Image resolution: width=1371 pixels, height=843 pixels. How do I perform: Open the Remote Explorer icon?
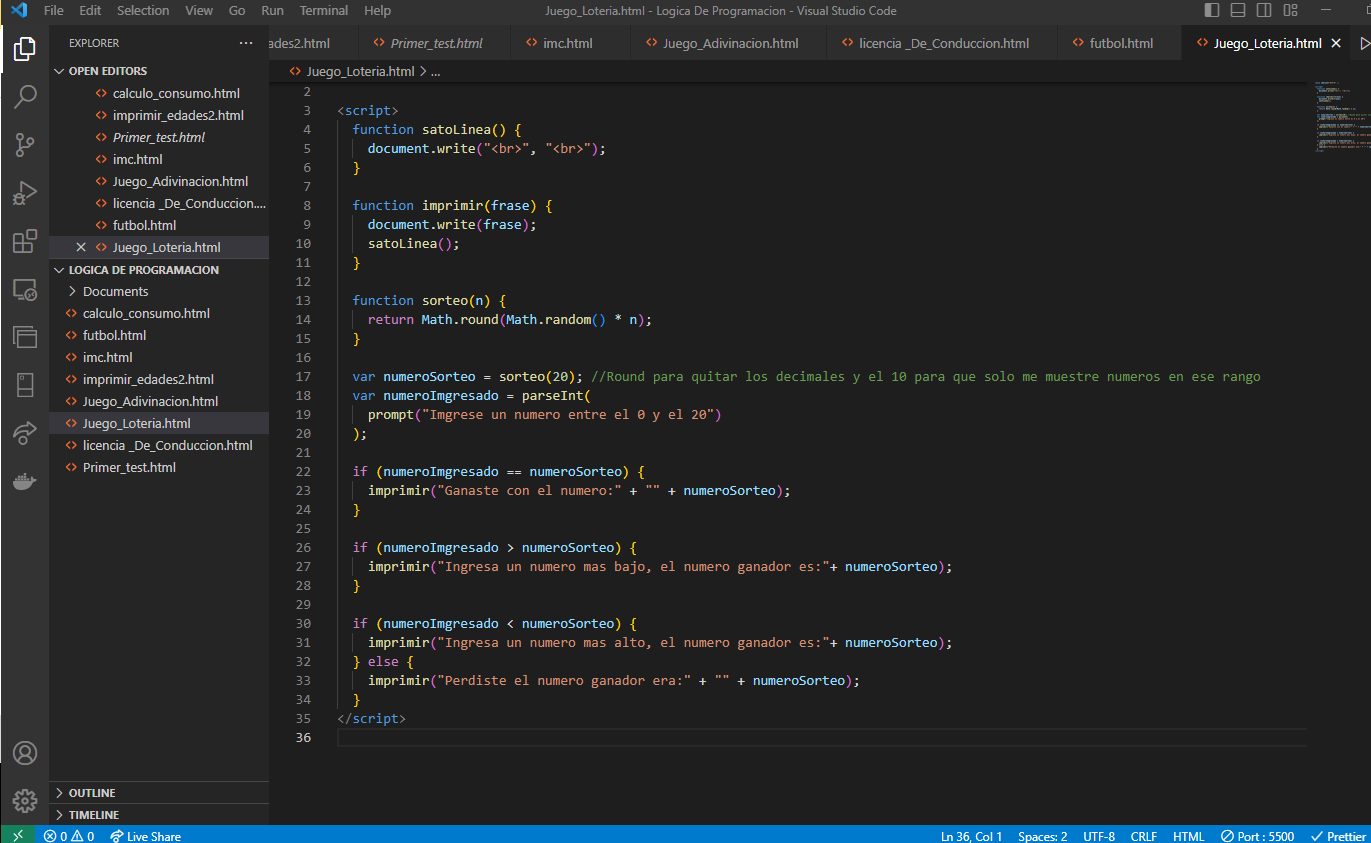click(25, 290)
